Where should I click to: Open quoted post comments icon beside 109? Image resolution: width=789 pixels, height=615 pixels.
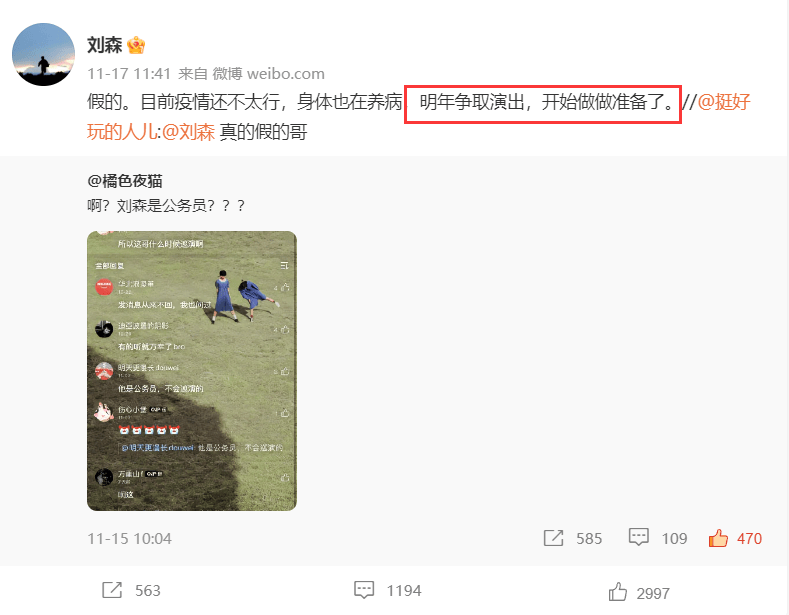(x=639, y=537)
